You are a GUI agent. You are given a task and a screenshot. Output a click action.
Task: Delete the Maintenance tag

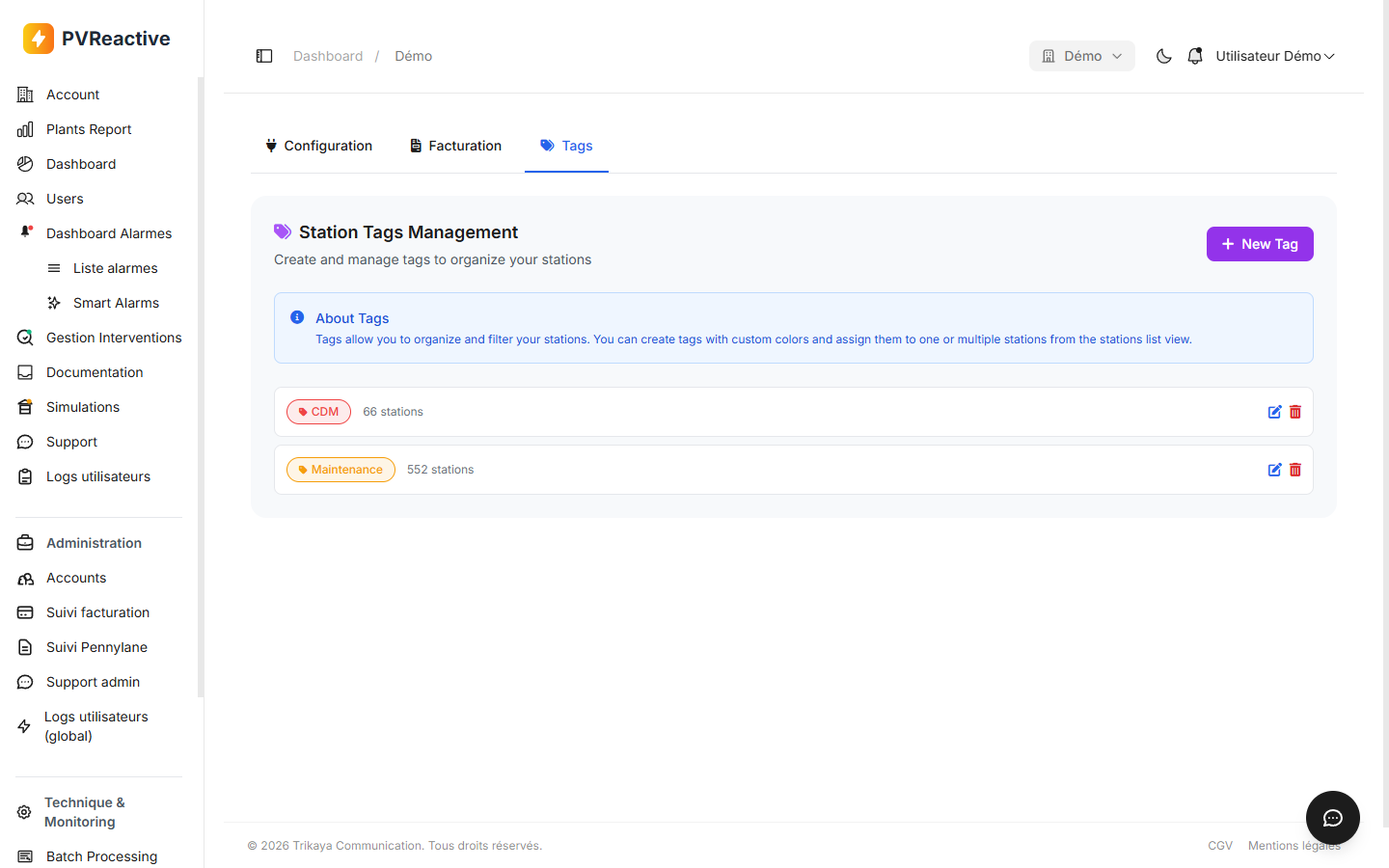pos(1295,470)
